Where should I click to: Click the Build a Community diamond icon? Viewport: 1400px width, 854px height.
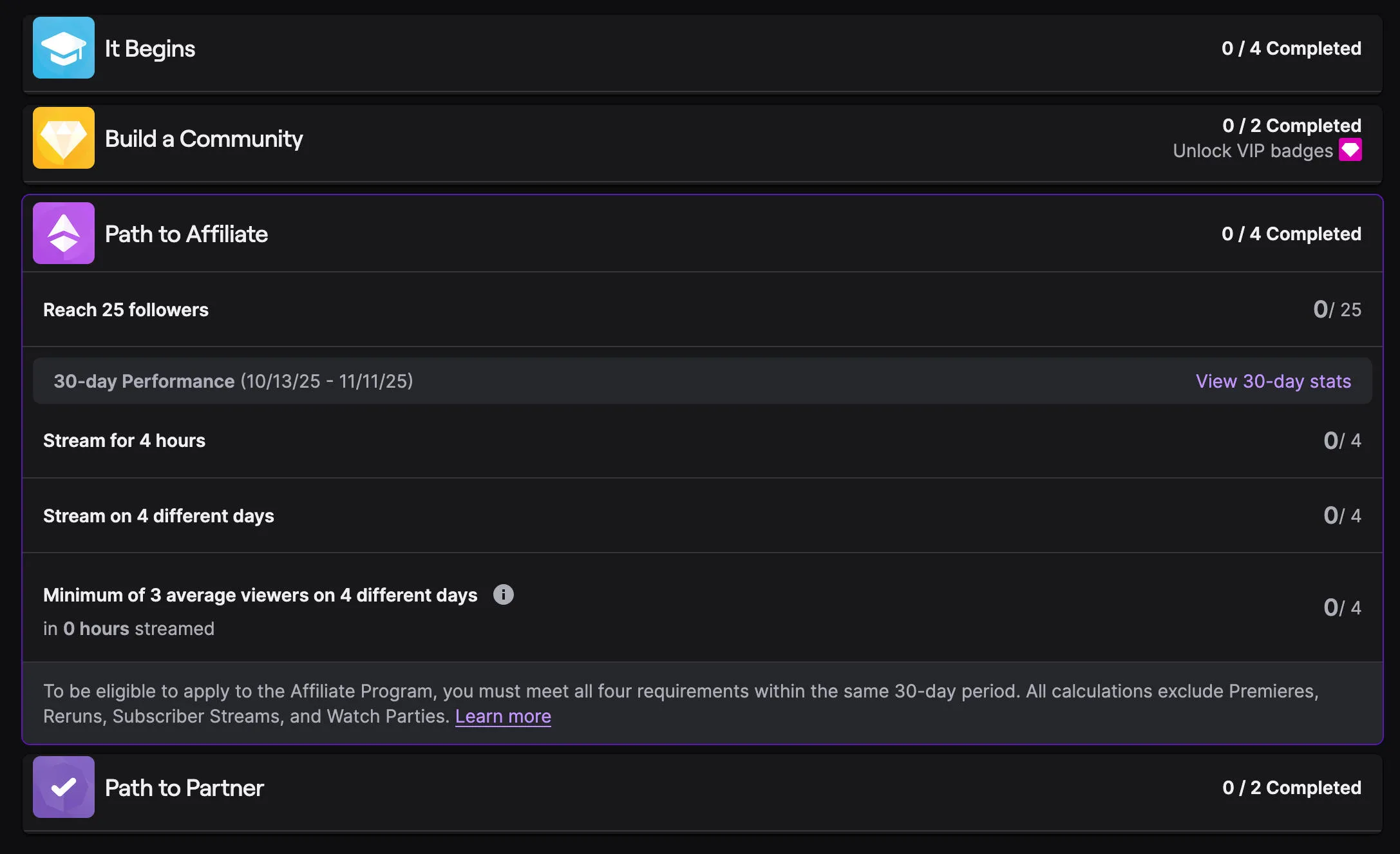click(64, 138)
